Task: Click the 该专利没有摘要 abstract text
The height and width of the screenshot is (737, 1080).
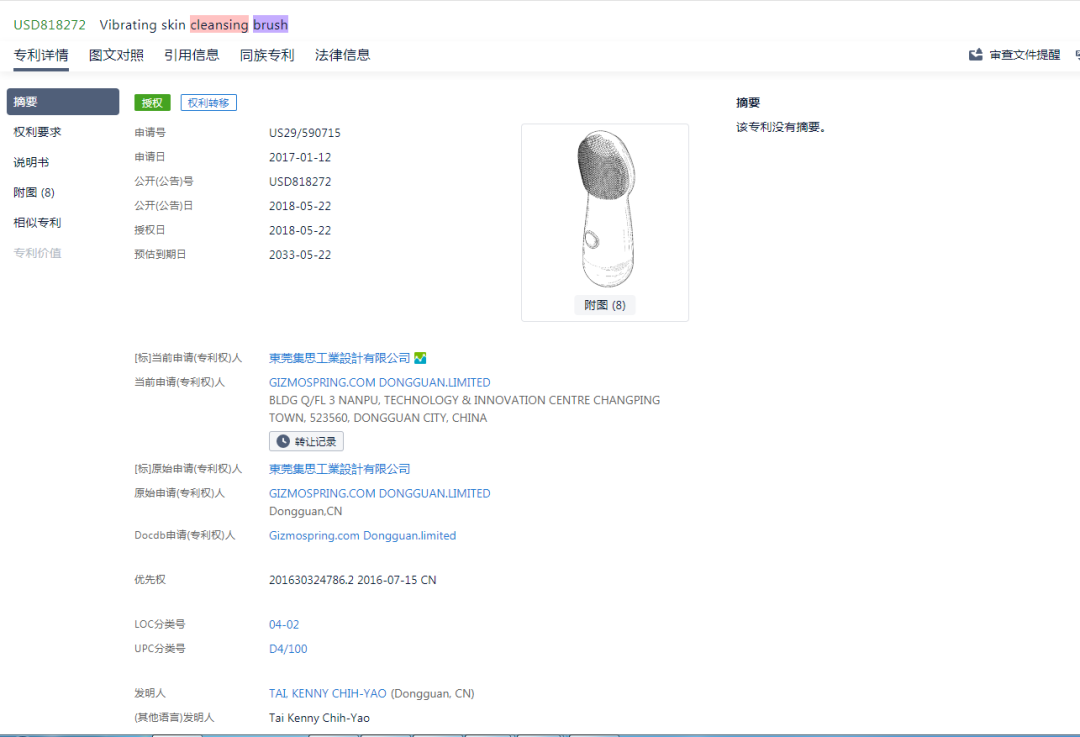Action: pos(780,127)
